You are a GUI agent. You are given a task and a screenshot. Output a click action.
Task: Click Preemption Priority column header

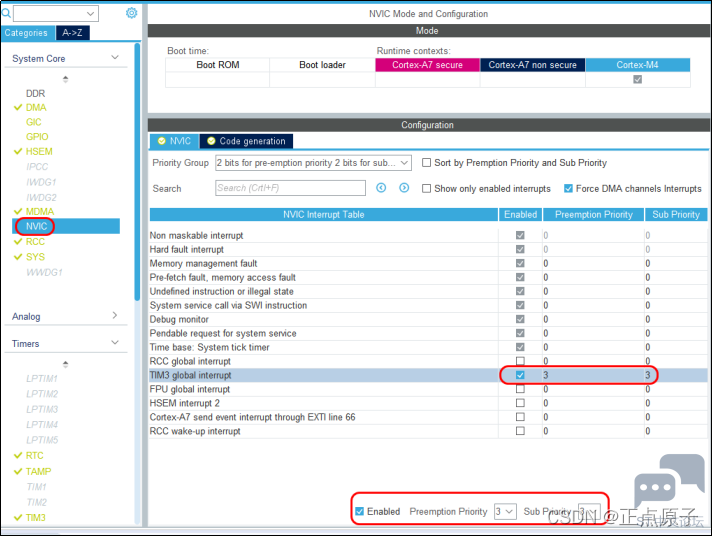[x=593, y=215]
